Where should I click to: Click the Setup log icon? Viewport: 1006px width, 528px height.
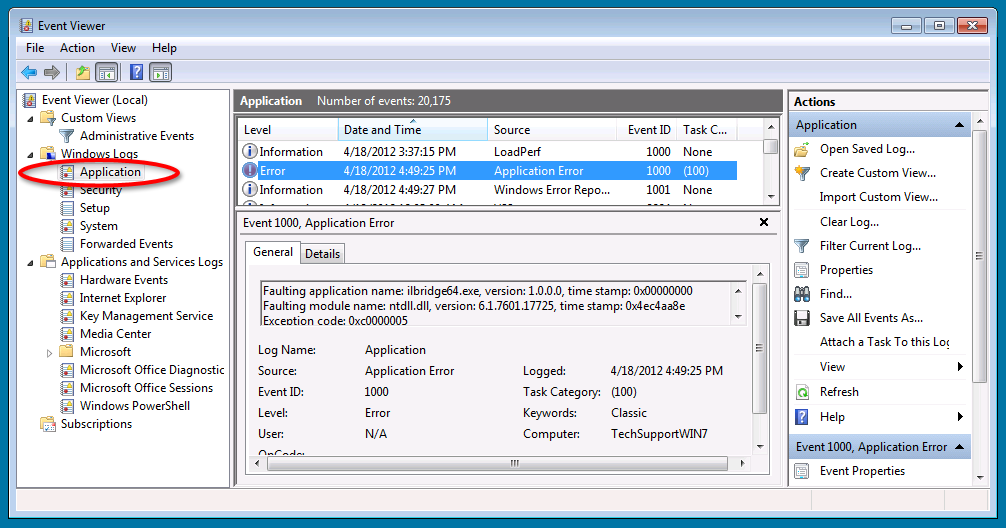[x=67, y=208]
